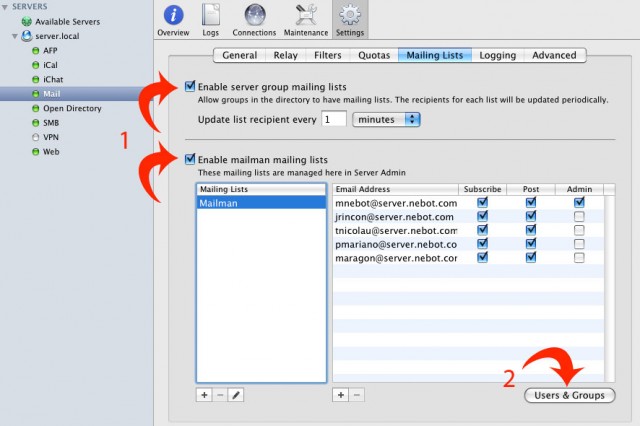Remove selected mailing list with minus
The height and width of the screenshot is (426, 640).
click(x=220, y=395)
